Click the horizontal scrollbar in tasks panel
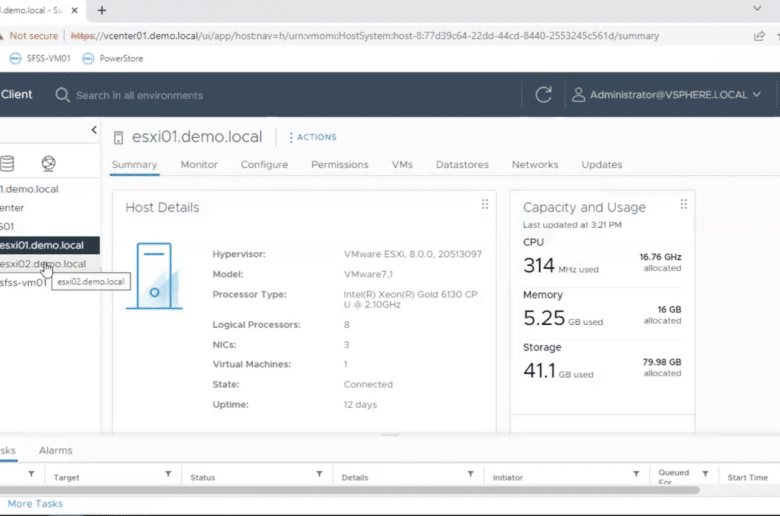780x516 pixels. click(350, 490)
